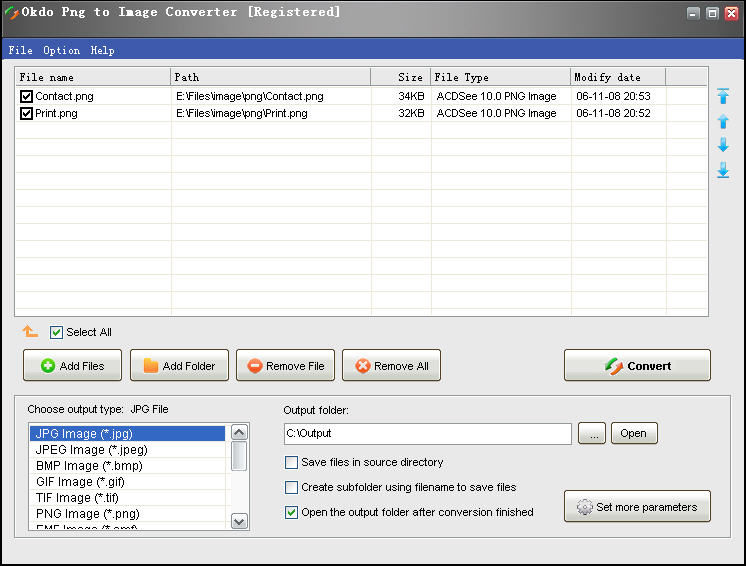Select path E:\Files\image\png\Contact.png cell
The width and height of the screenshot is (746, 566).
(250, 97)
